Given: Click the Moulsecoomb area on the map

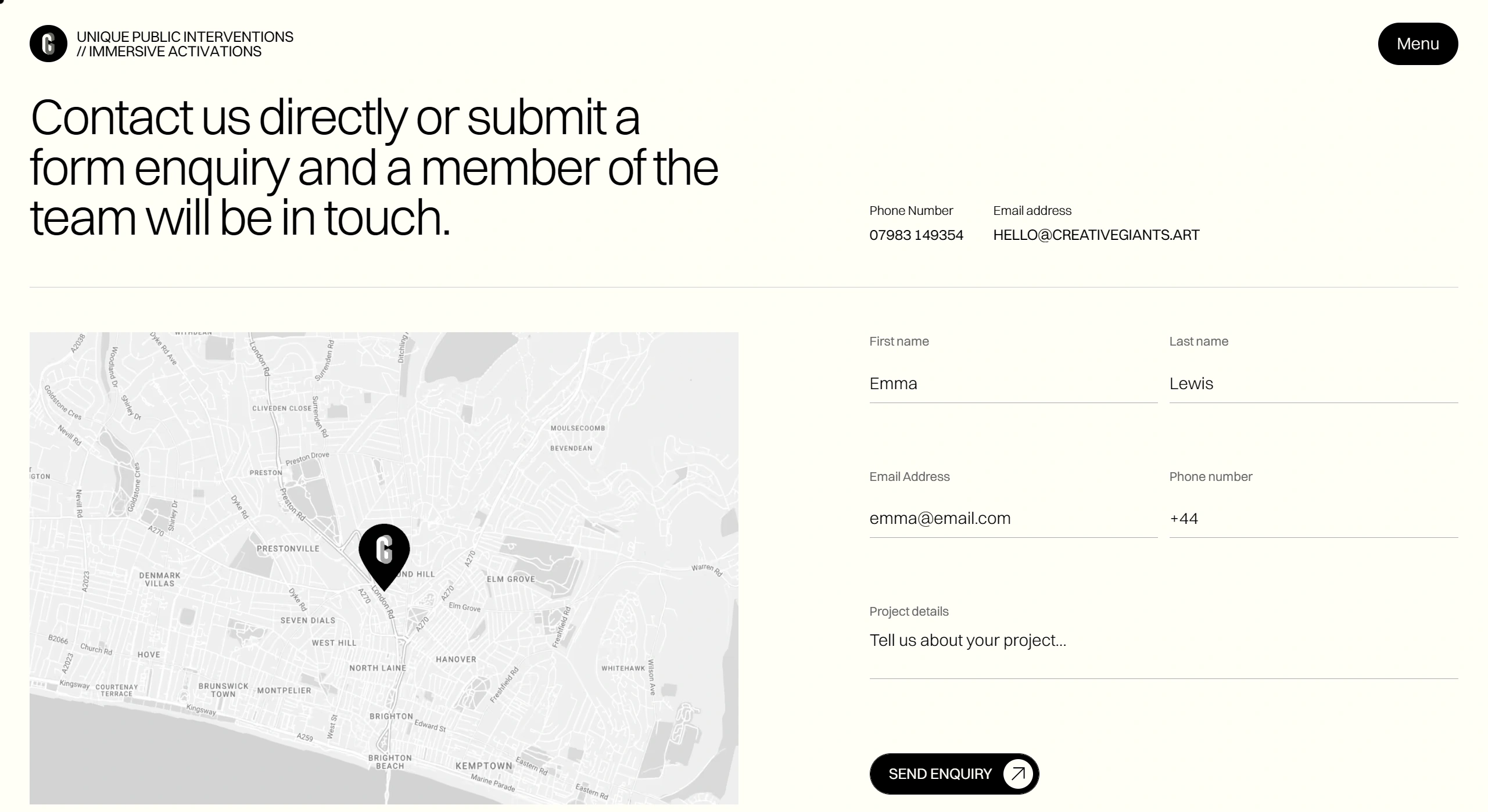Looking at the screenshot, I should (578, 429).
